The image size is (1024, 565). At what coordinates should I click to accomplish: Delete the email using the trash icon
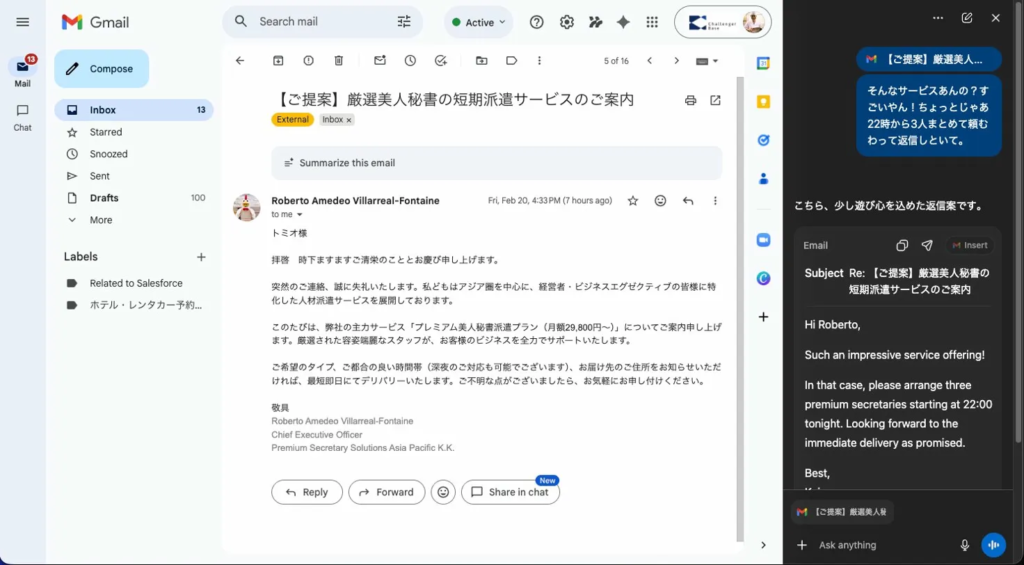338,61
